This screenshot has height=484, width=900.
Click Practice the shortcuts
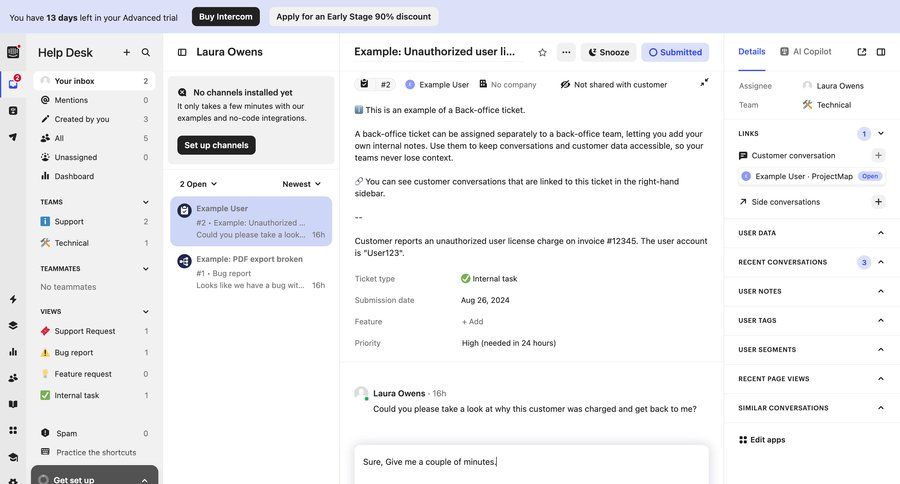pos(94,452)
